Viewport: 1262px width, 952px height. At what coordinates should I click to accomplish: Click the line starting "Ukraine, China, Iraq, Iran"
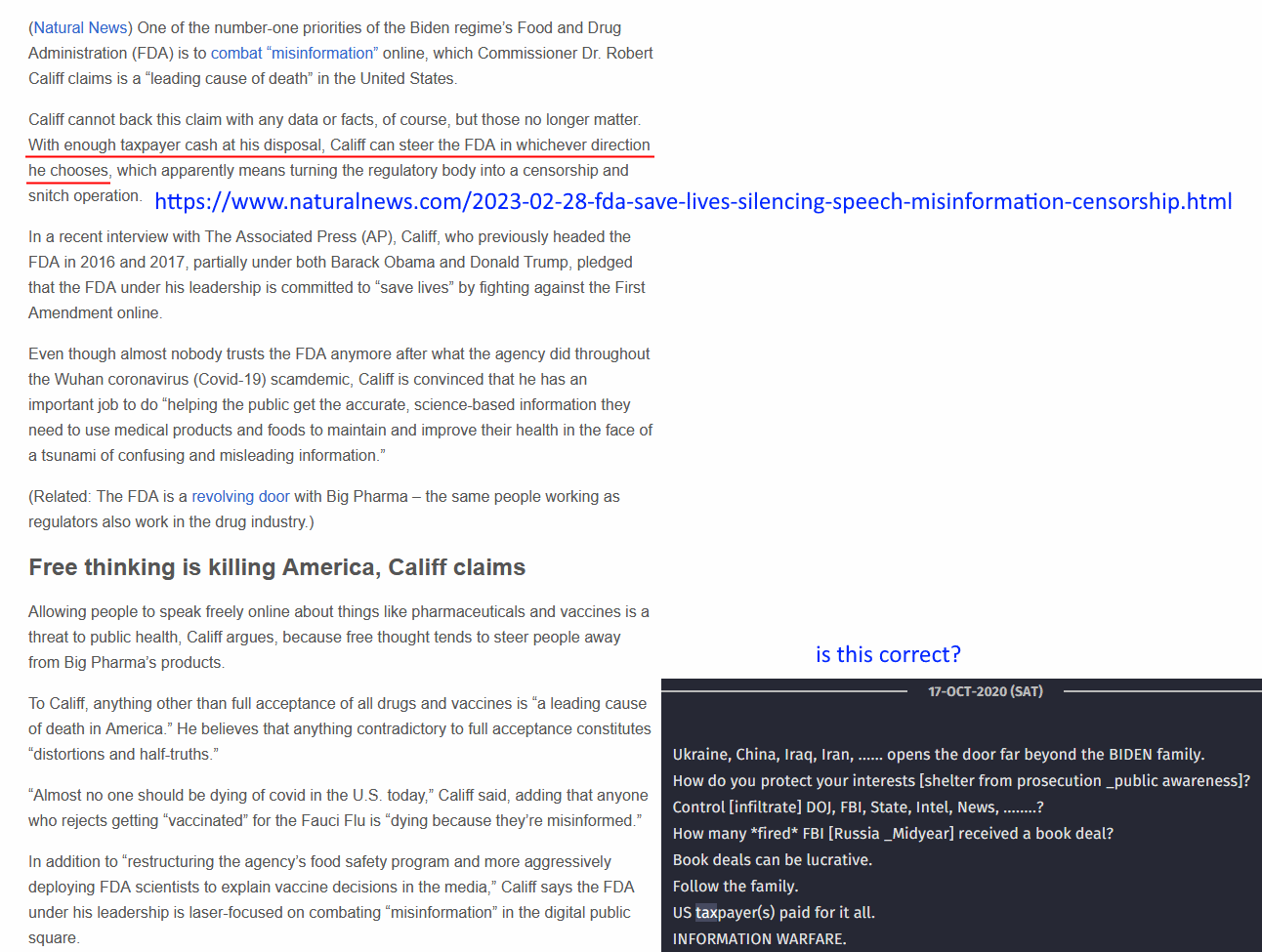coord(939,754)
